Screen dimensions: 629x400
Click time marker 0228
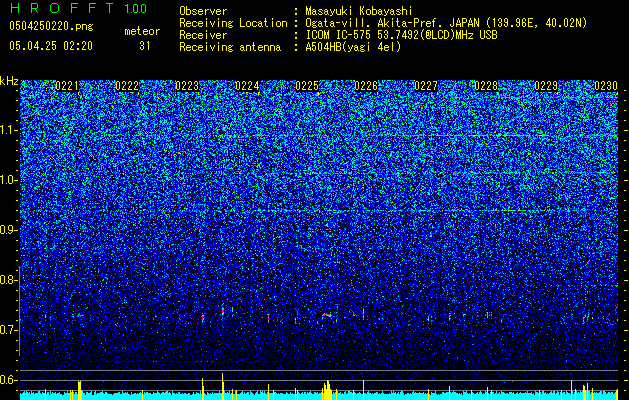(x=486, y=86)
